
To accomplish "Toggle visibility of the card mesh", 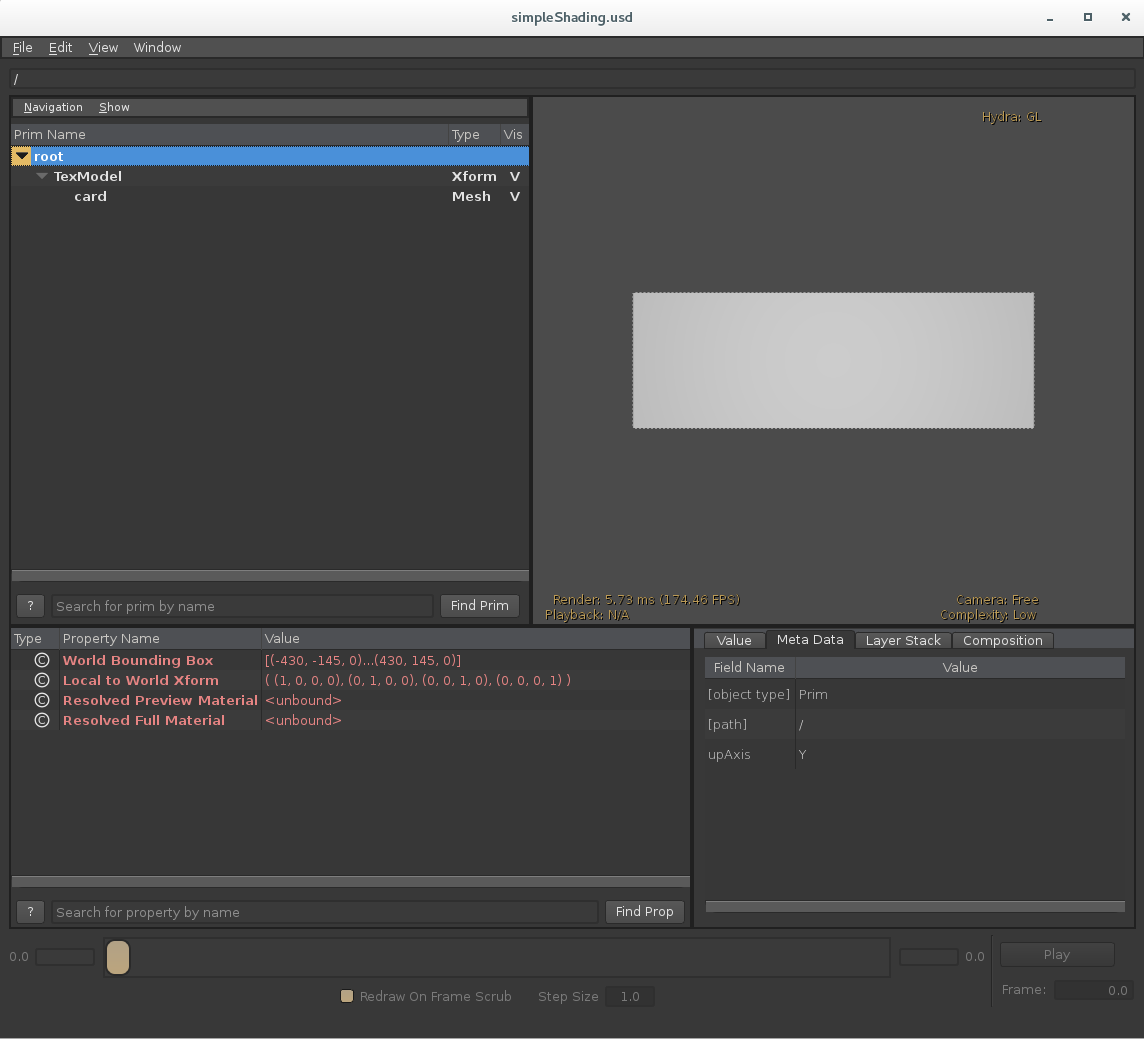I will click(x=514, y=196).
